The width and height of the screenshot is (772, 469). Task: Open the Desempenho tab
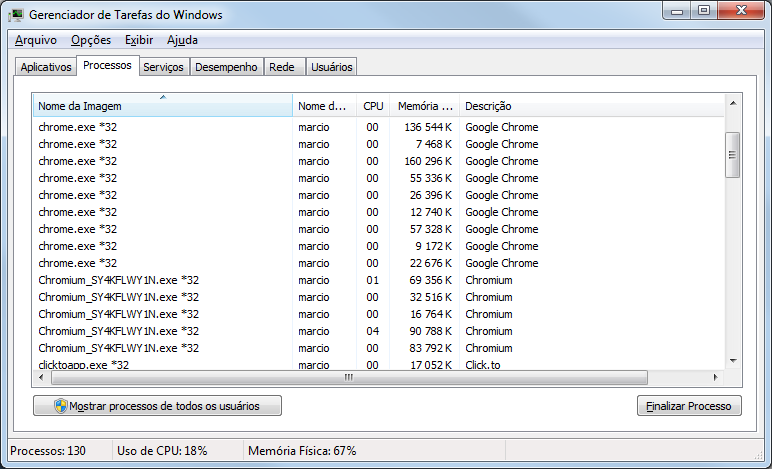226,67
